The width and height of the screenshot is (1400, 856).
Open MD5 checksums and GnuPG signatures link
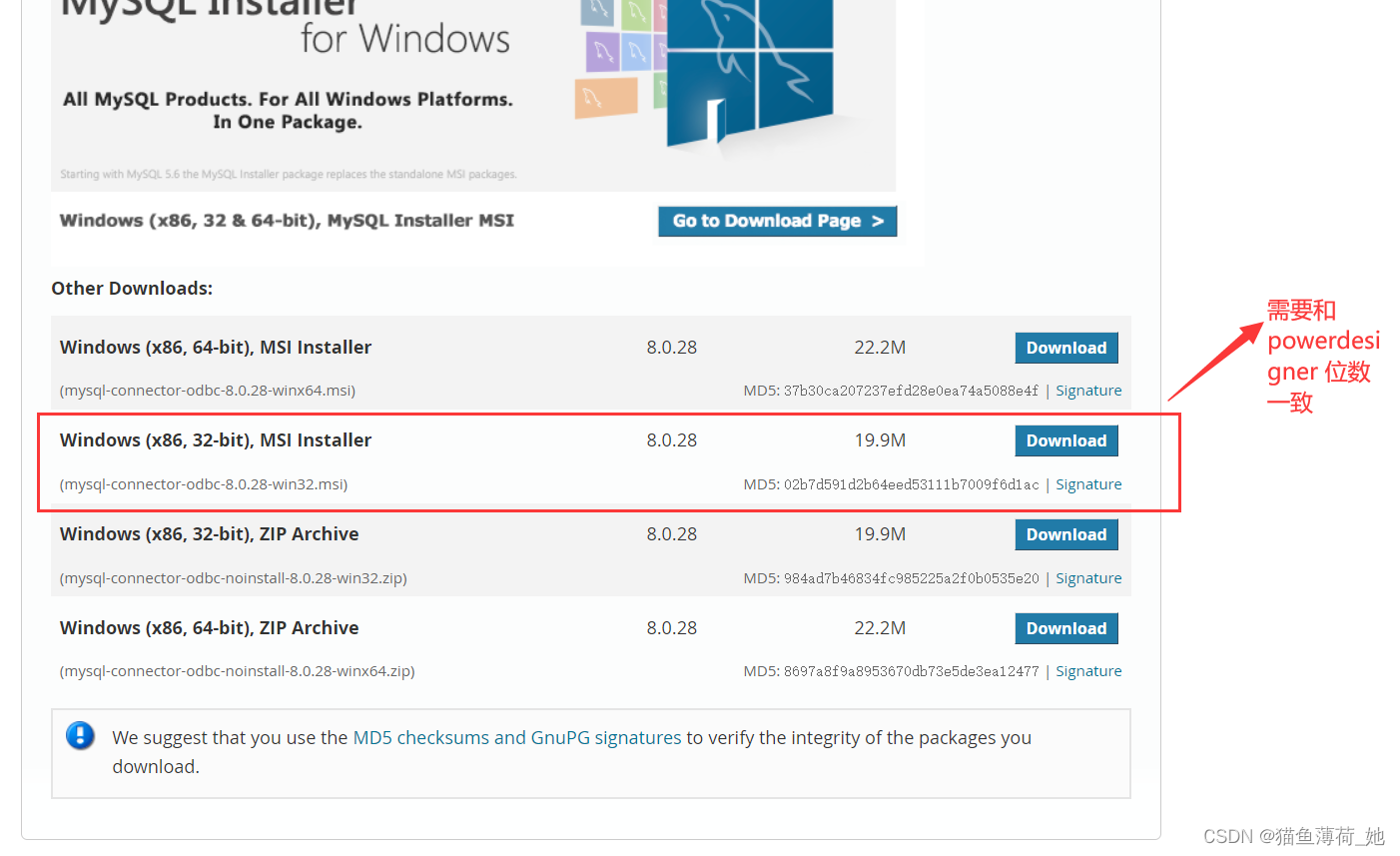pyautogui.click(x=517, y=737)
